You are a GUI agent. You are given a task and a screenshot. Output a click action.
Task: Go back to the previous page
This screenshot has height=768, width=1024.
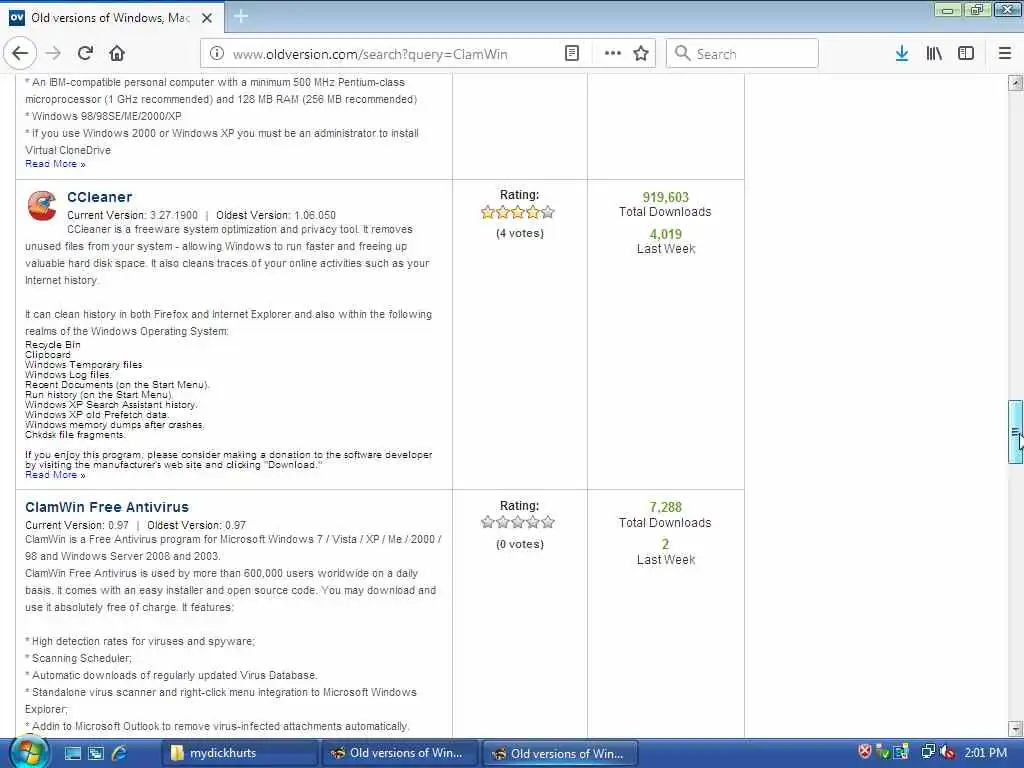pyautogui.click(x=20, y=54)
